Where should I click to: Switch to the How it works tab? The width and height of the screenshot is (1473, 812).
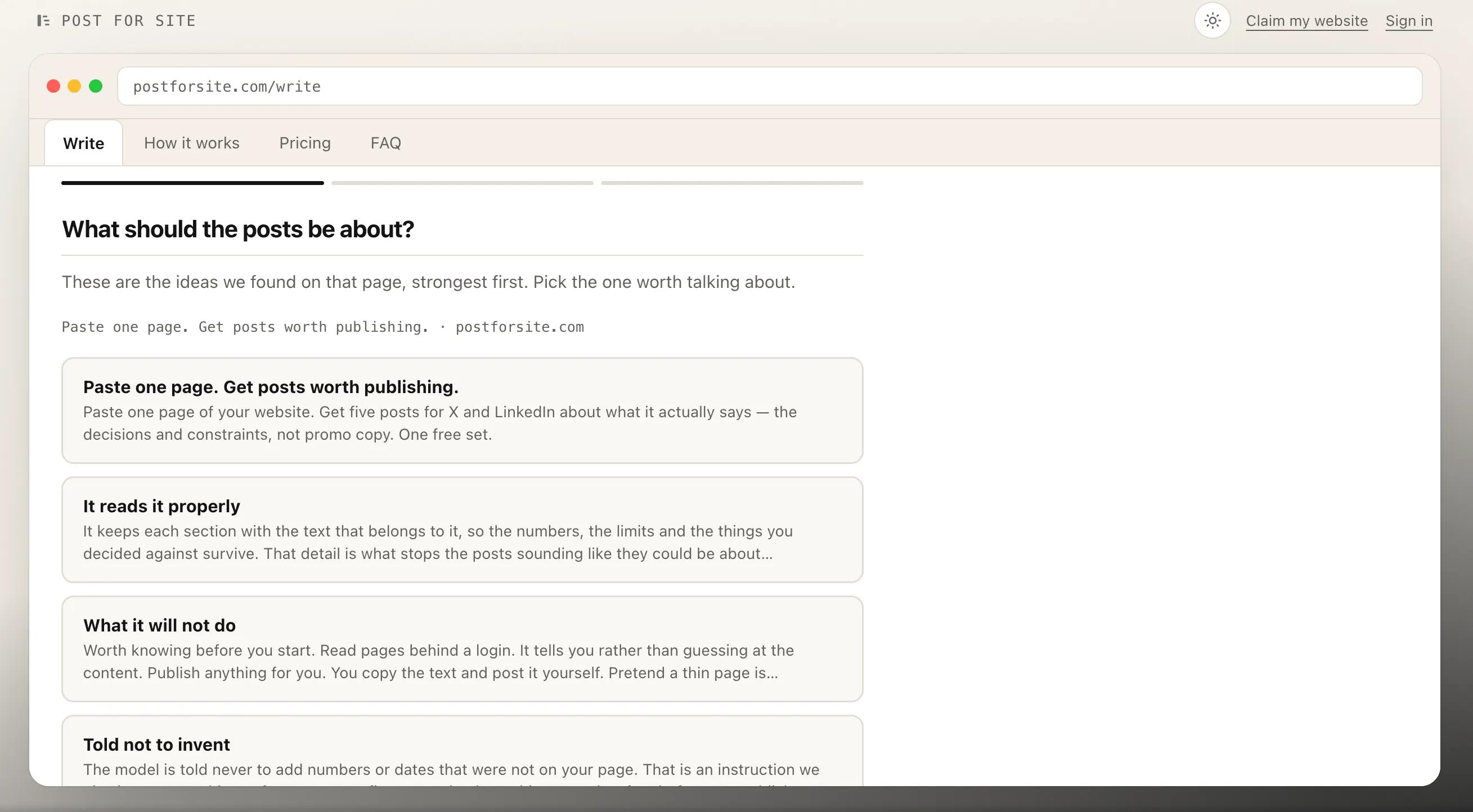[191, 143]
